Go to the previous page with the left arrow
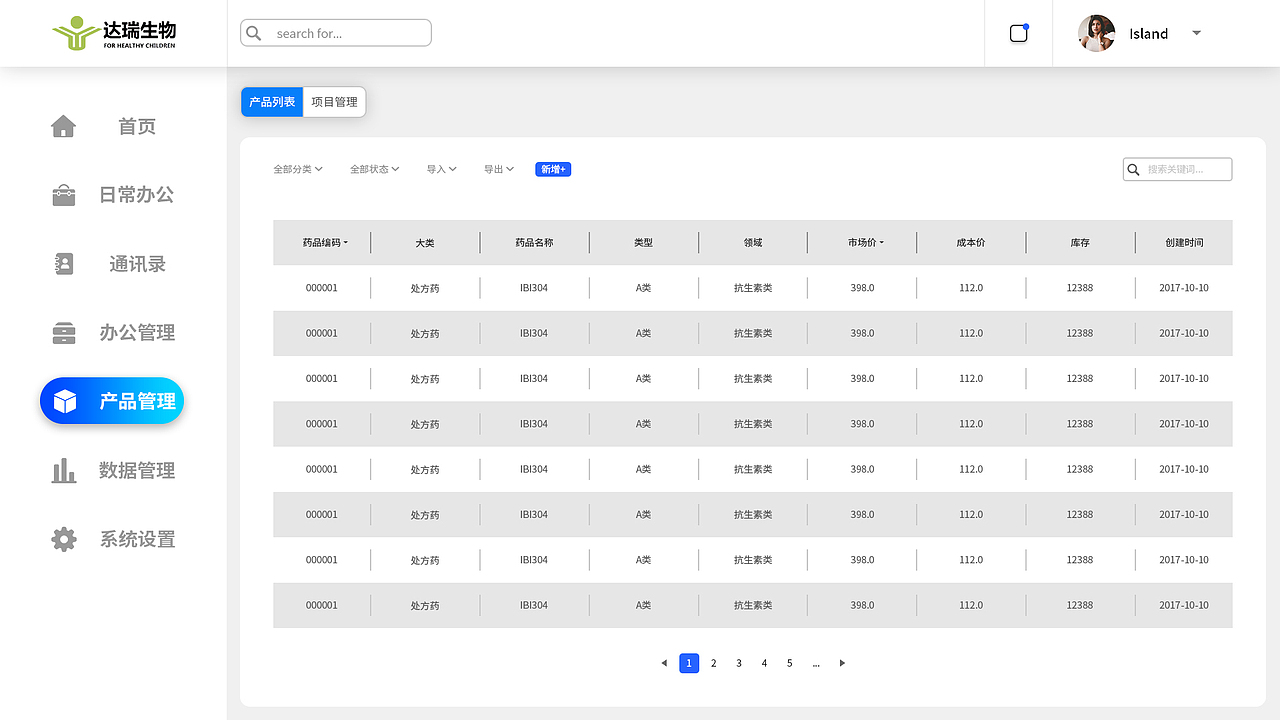Image resolution: width=1280 pixels, height=720 pixels. pos(663,663)
